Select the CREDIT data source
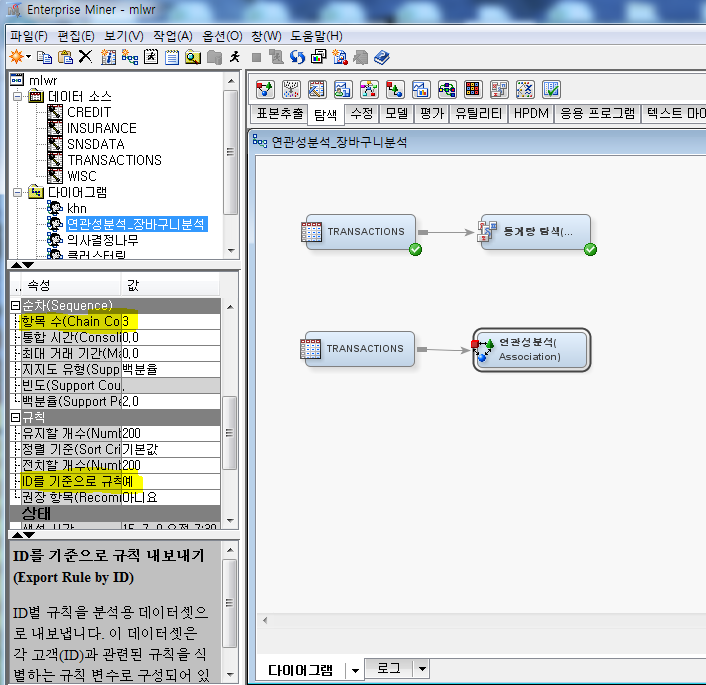The image size is (706, 685). coord(89,112)
